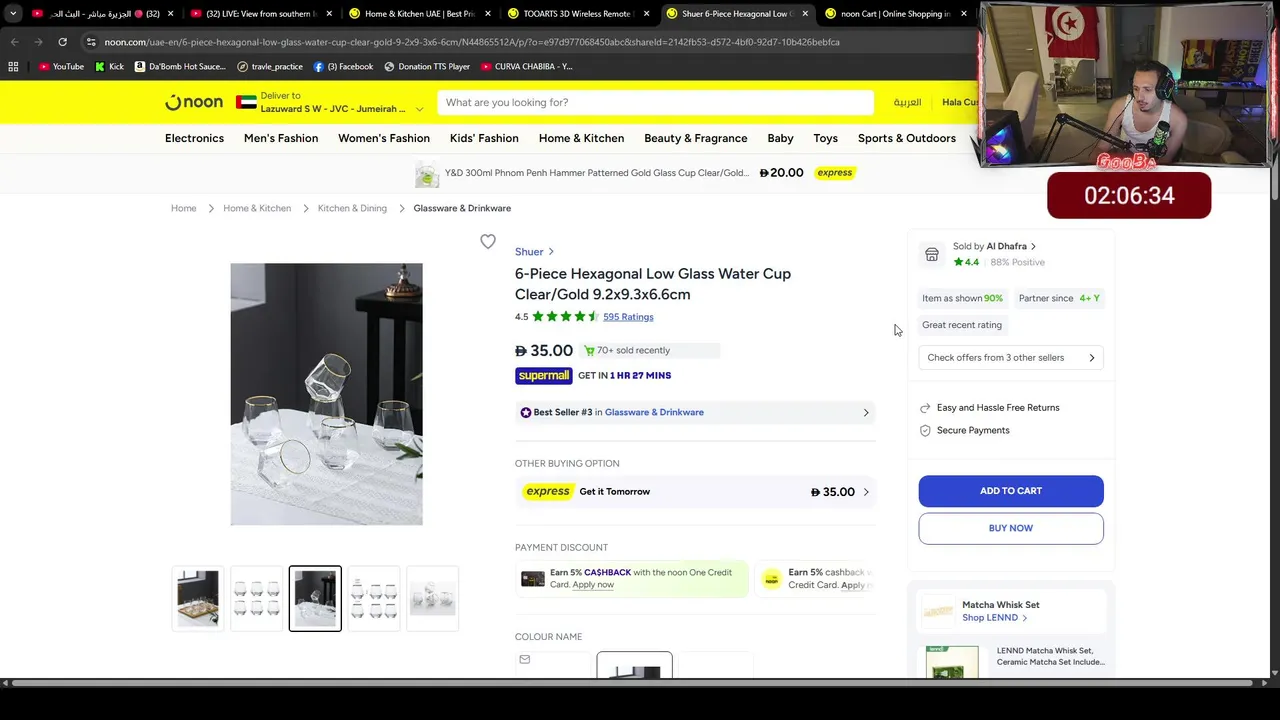Click the express badge in buying option
The height and width of the screenshot is (720, 1280).
point(548,491)
